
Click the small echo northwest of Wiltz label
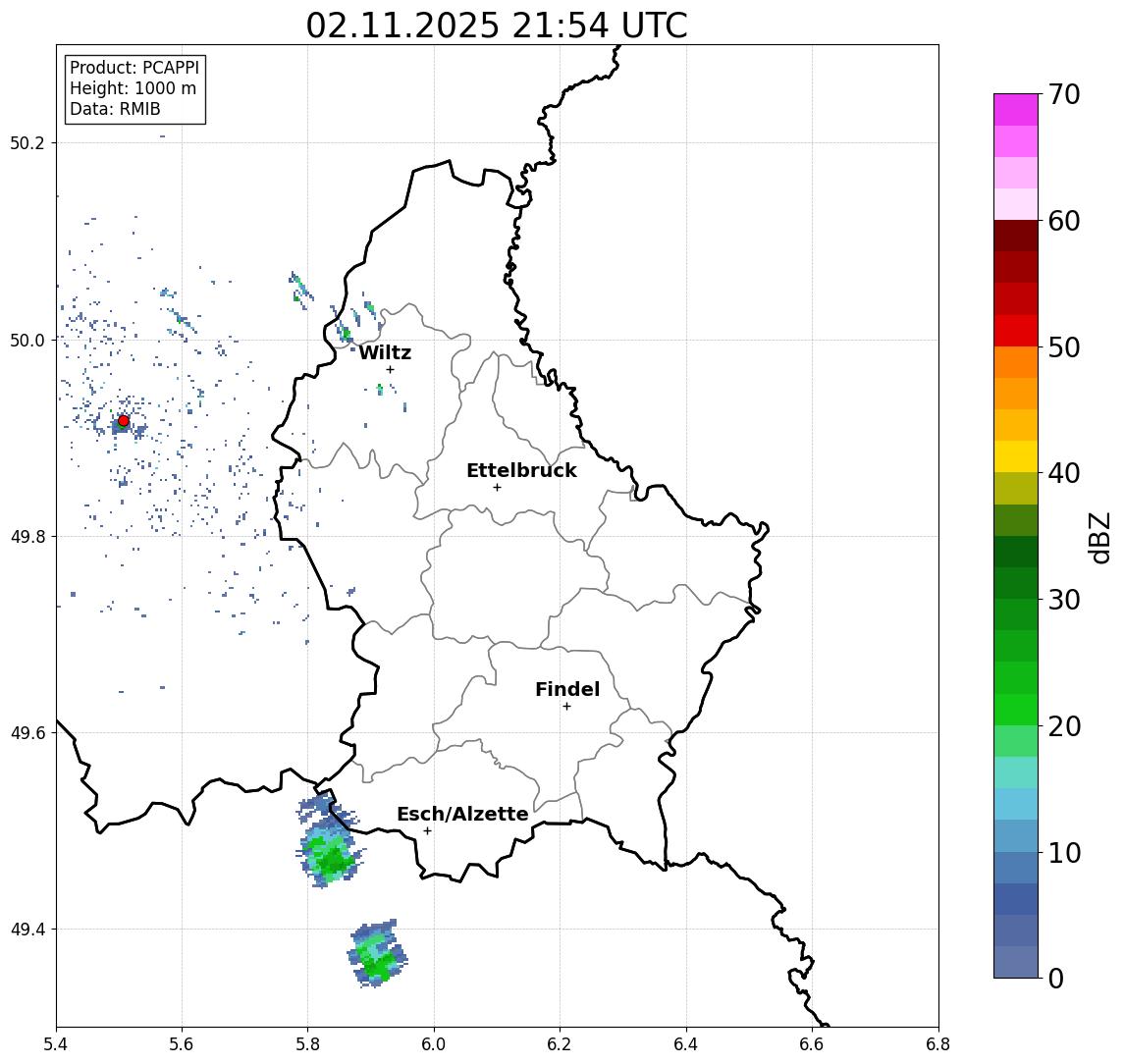coord(346,332)
